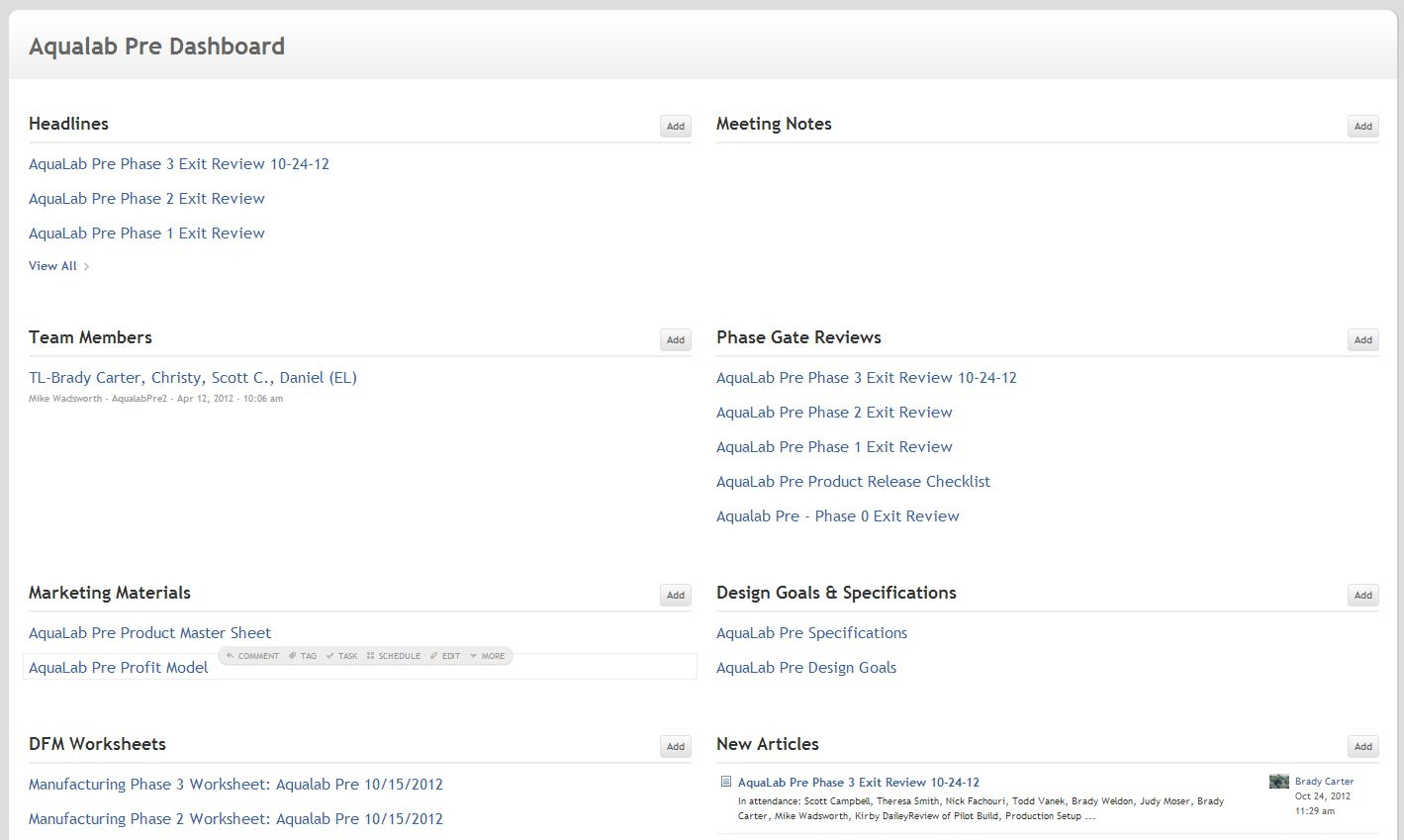1404x840 pixels.
Task: Open Brady Carter author link in New Articles
Action: pyautogui.click(x=1324, y=782)
